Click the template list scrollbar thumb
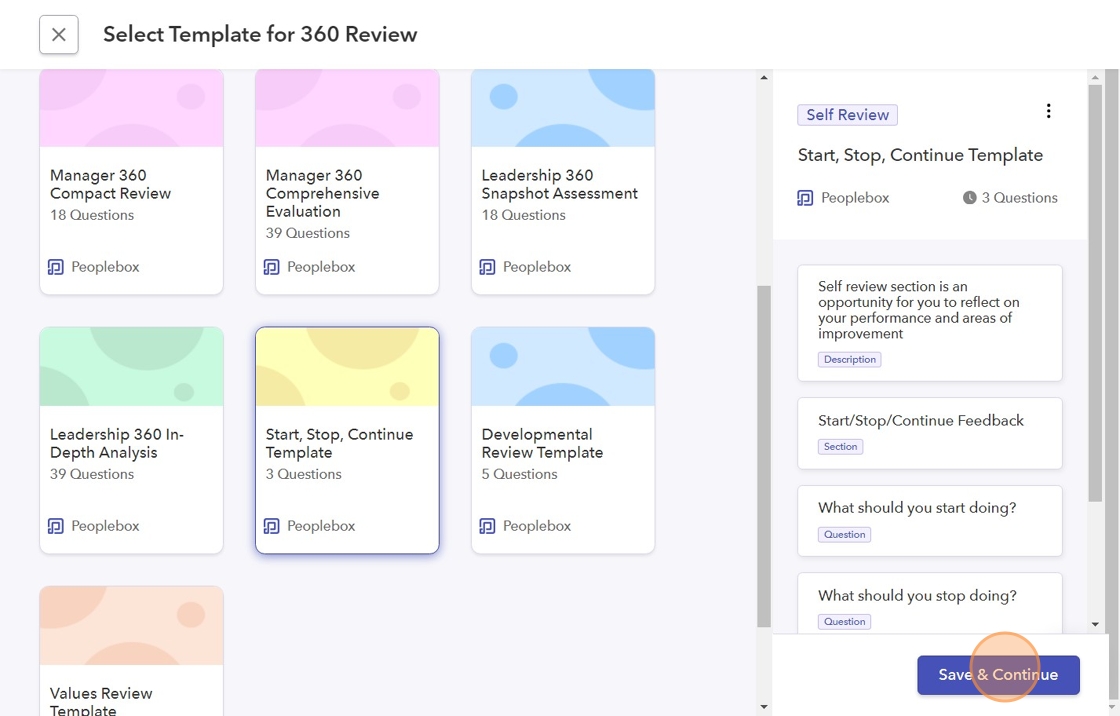Screen dimensions: 1120x716 coord(764,456)
